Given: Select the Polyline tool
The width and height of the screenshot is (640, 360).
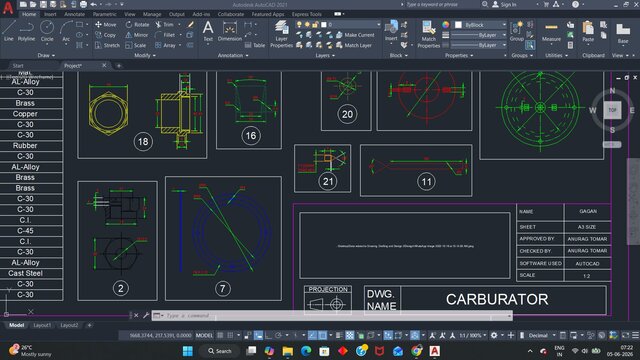Looking at the screenshot, I should coord(26,31).
